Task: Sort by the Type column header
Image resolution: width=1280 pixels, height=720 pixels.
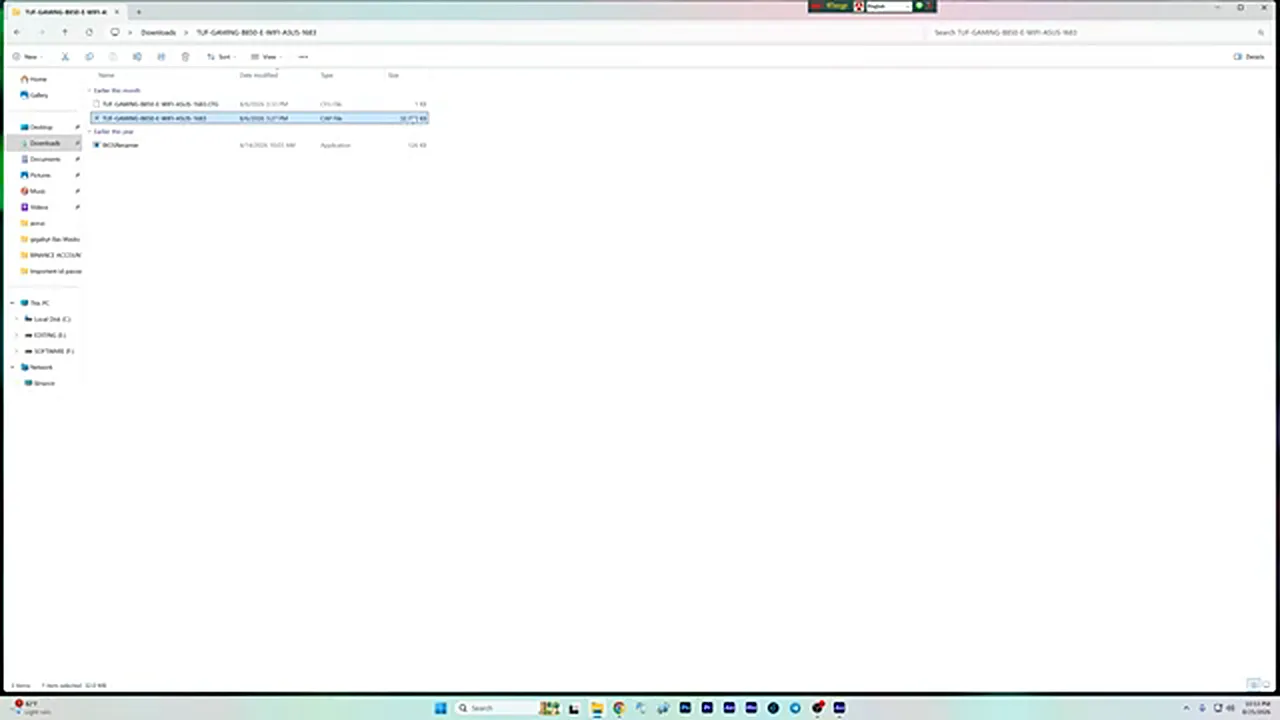Action: coord(326,75)
